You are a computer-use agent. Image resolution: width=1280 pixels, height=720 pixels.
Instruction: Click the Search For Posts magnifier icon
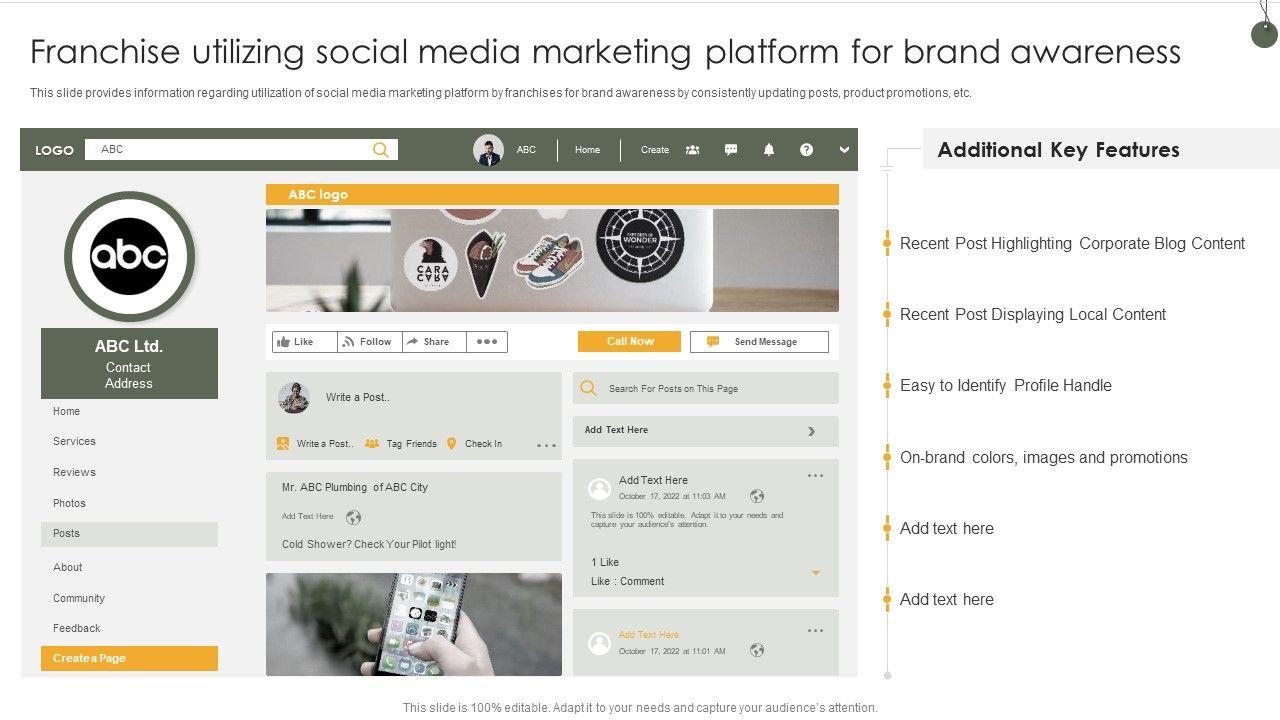pos(589,388)
